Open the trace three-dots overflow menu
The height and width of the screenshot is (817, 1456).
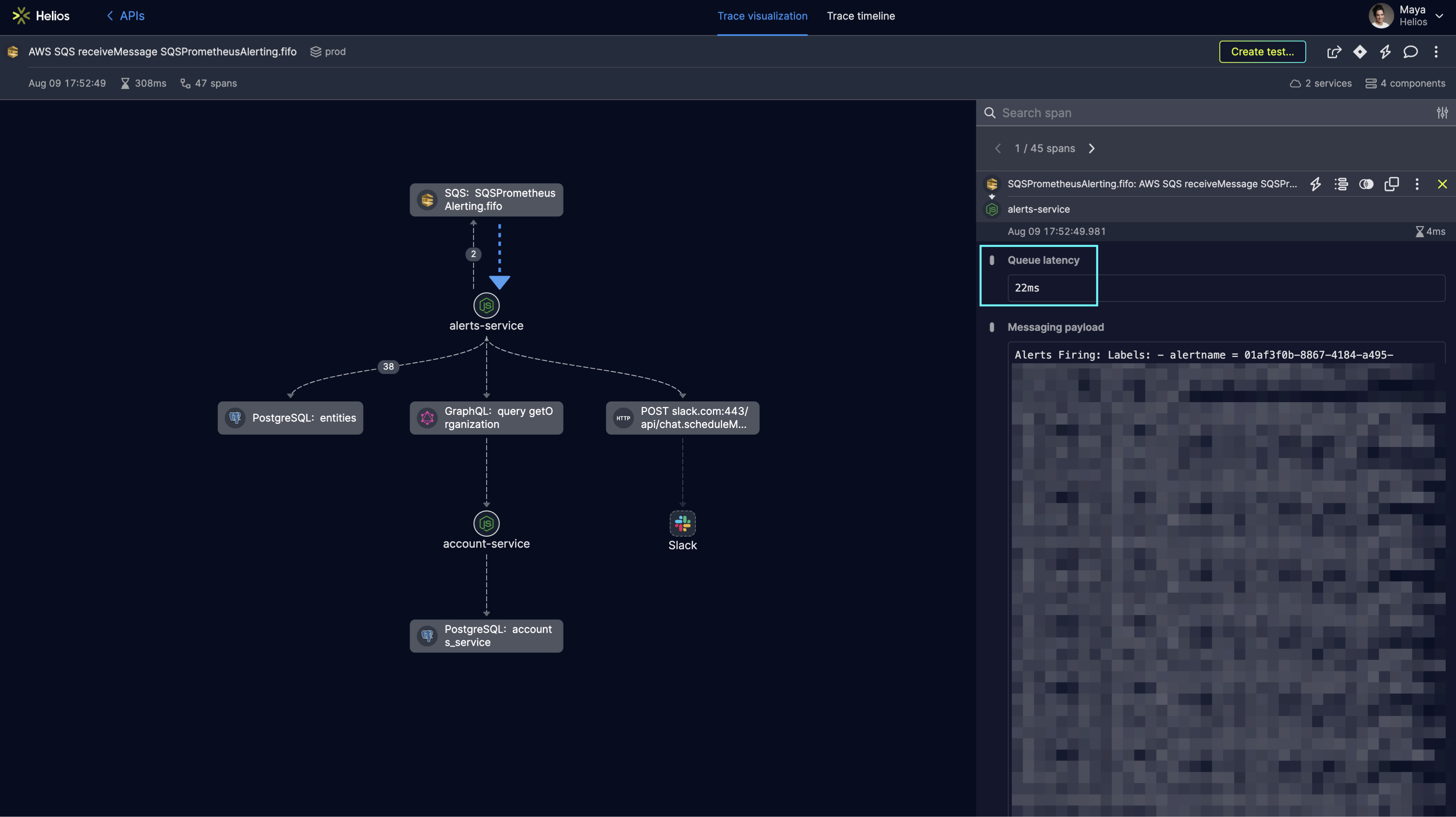tap(1436, 52)
